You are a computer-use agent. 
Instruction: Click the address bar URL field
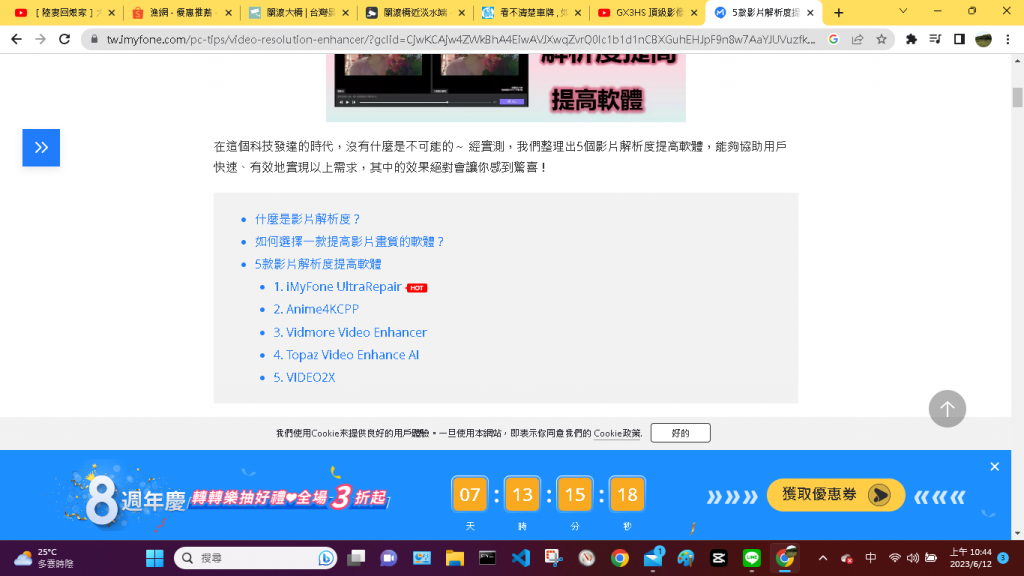coord(460,39)
